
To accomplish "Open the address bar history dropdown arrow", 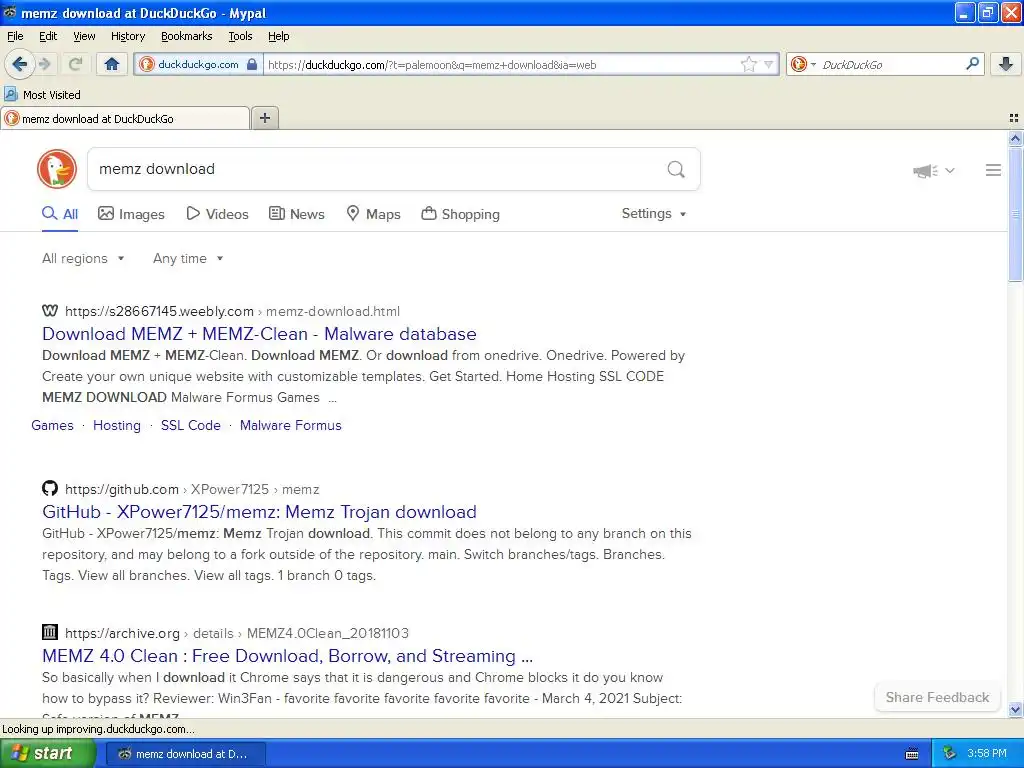I will click(x=769, y=65).
